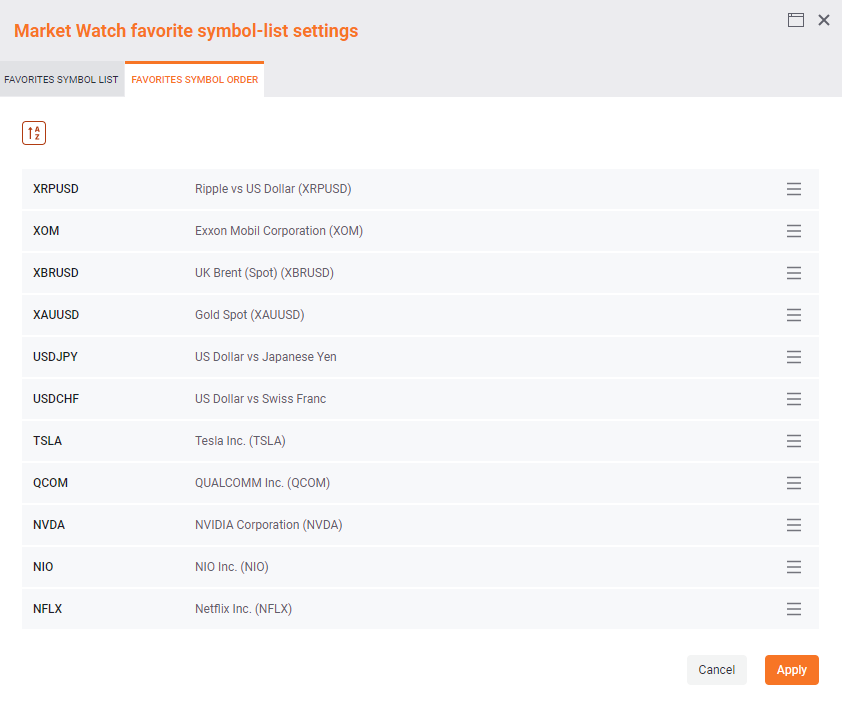Click description 'Gold Spot (XAUUSD)'
Viewport: 842px width, 708px height.
click(250, 315)
